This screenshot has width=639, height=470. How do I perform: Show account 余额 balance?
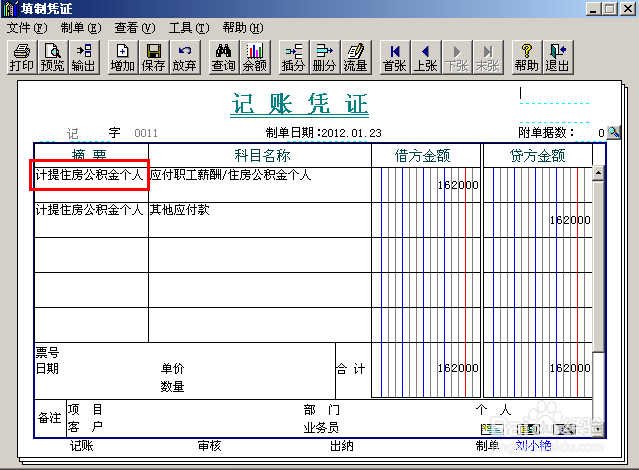point(255,57)
